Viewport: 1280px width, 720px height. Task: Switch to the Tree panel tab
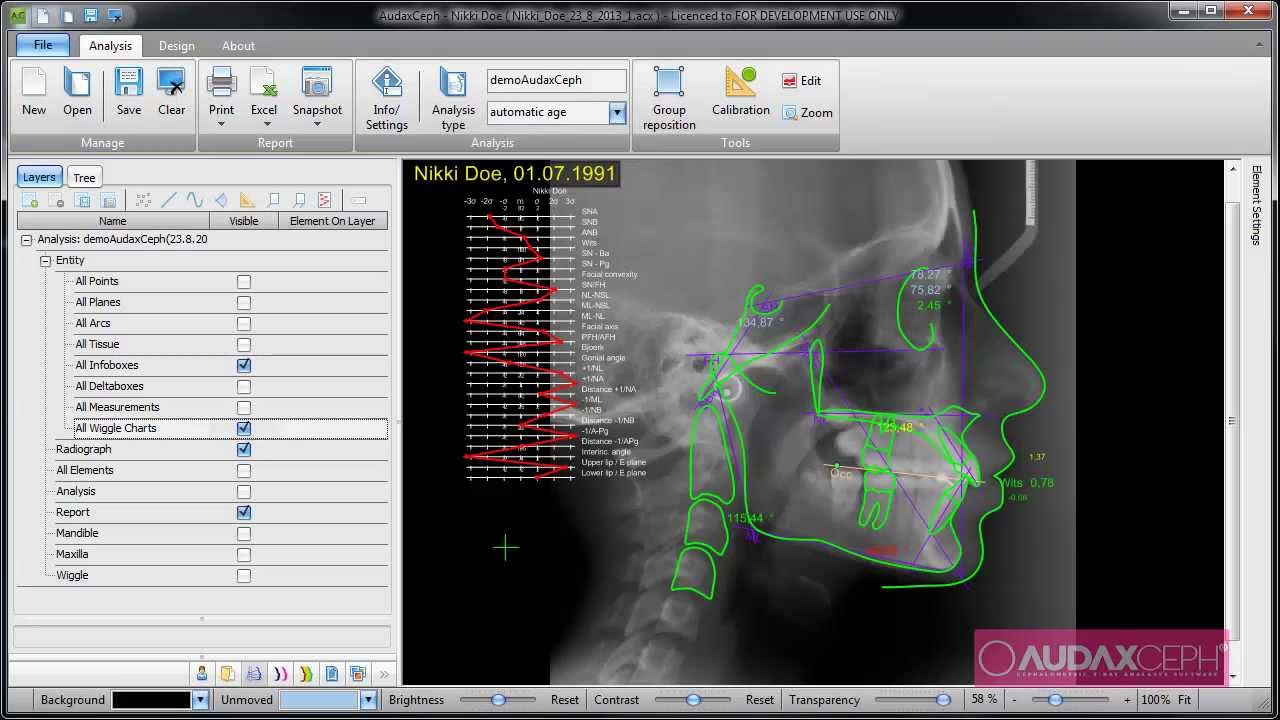coord(84,178)
